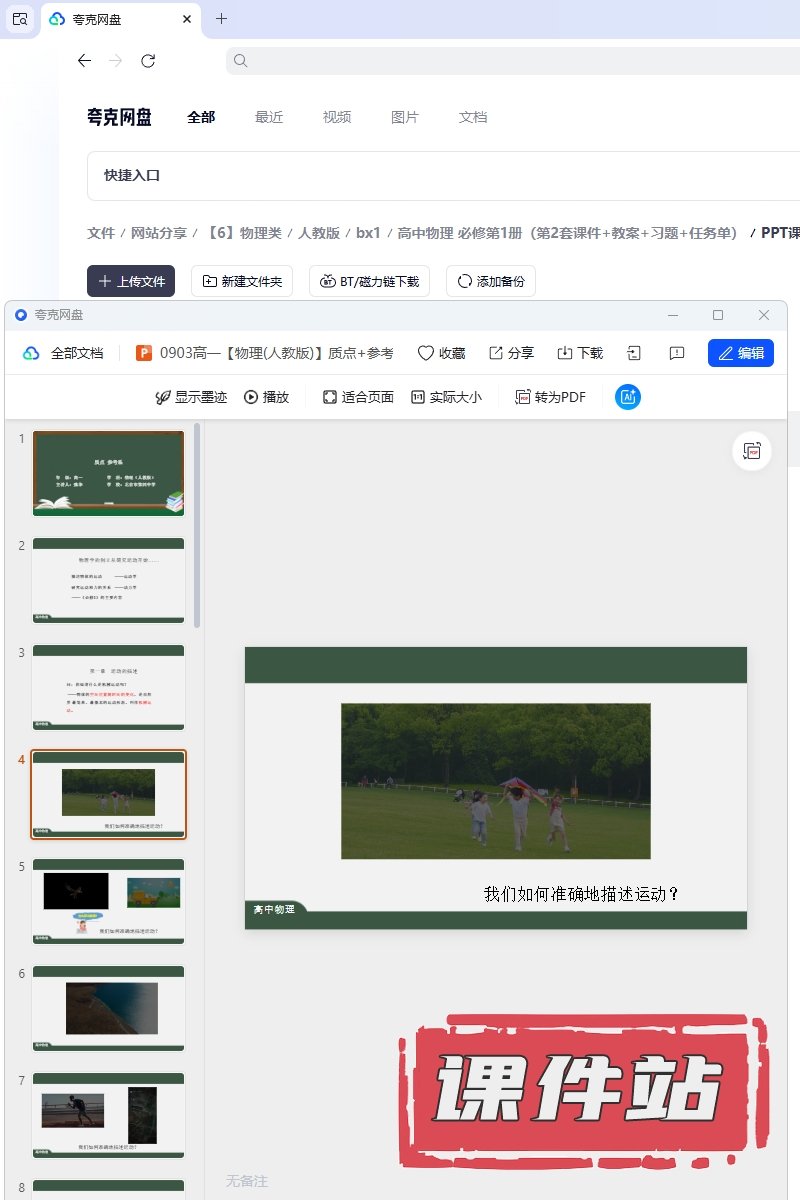Click 上传文件 upload button
800x1200 pixels.
[131, 281]
